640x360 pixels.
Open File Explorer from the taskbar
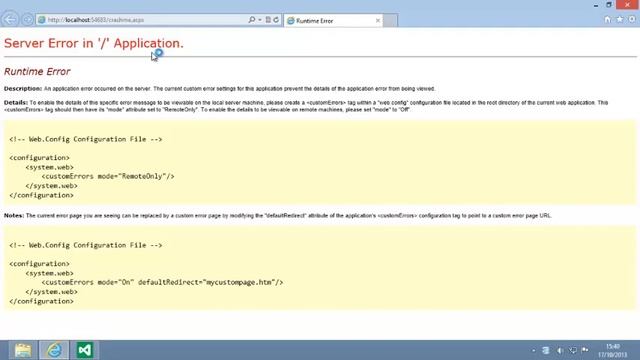pyautogui.click(x=23, y=350)
